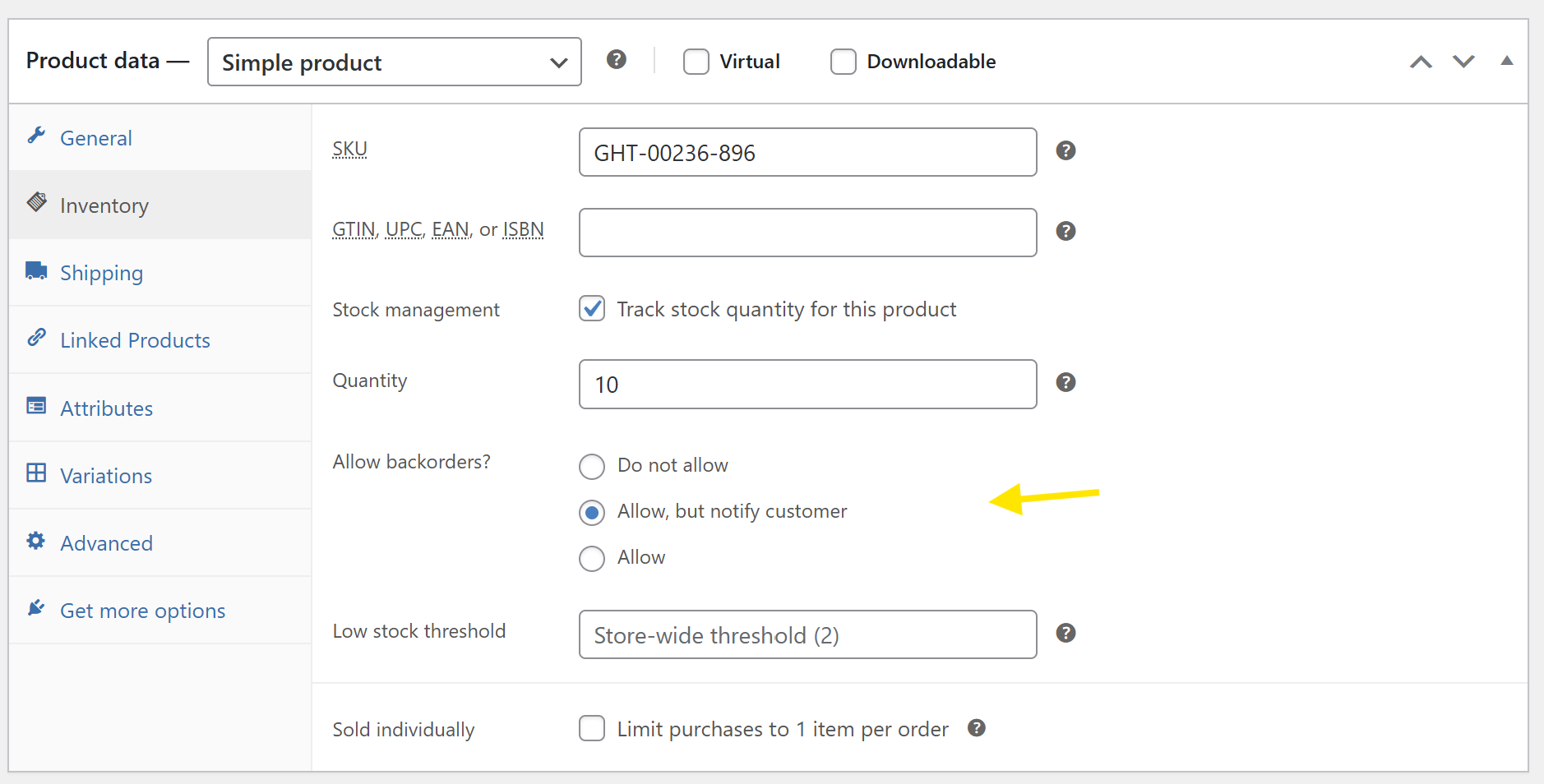
Task: Uncheck Track stock quantity for this product
Action: point(592,309)
